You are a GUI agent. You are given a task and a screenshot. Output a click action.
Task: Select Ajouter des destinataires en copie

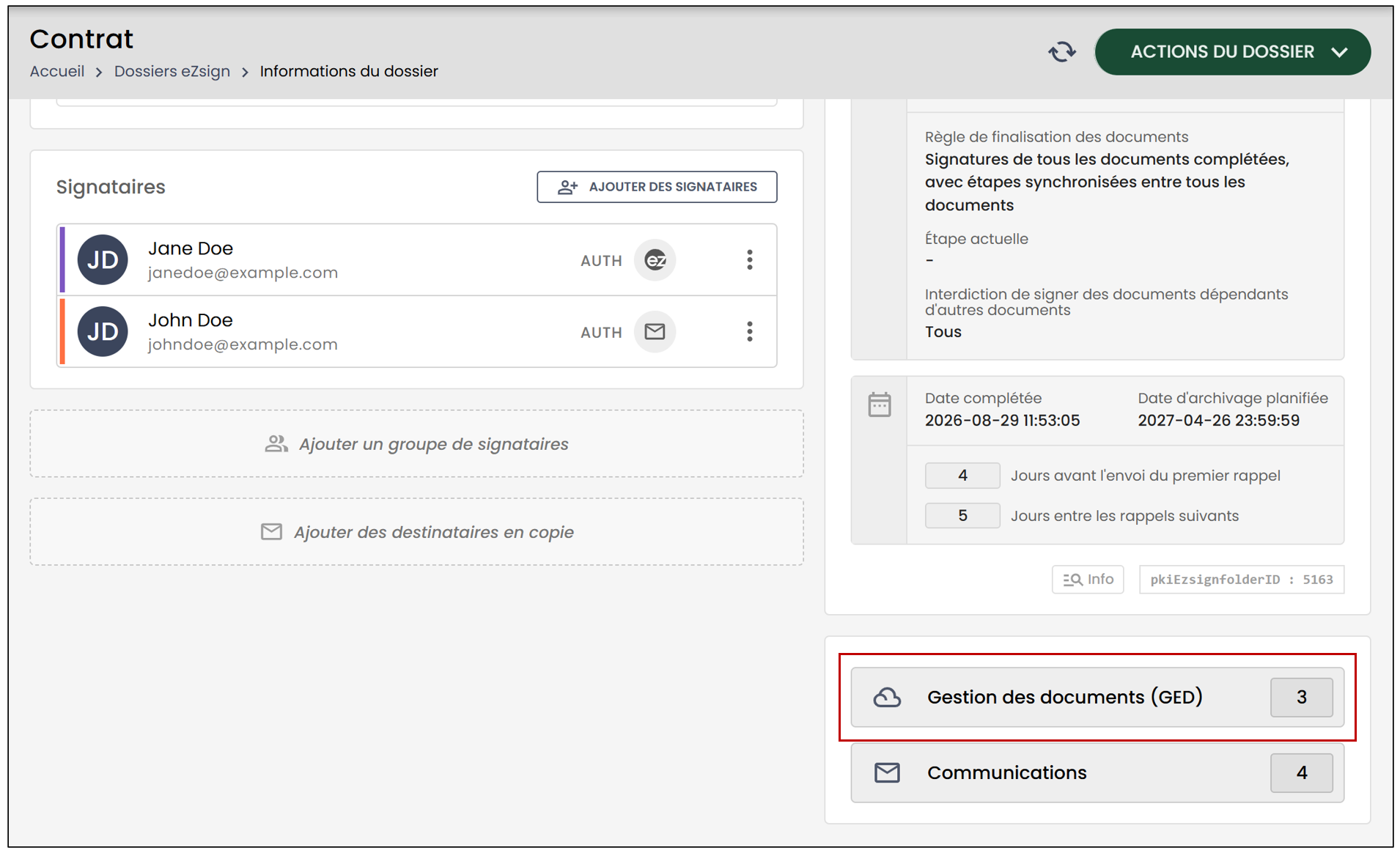(x=416, y=532)
